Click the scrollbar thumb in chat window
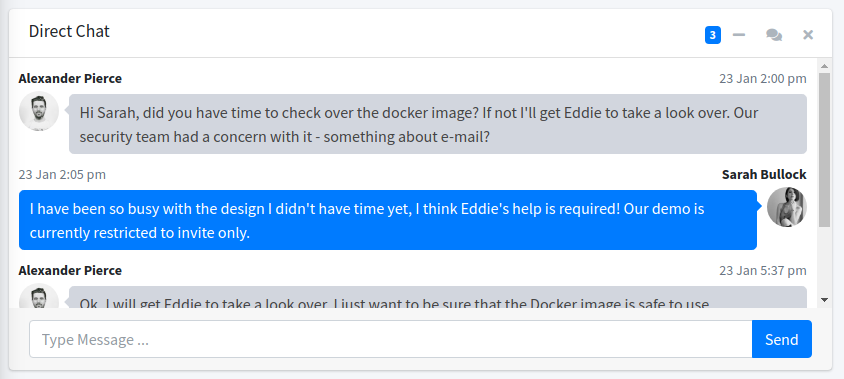The width and height of the screenshot is (844, 379). 824,150
